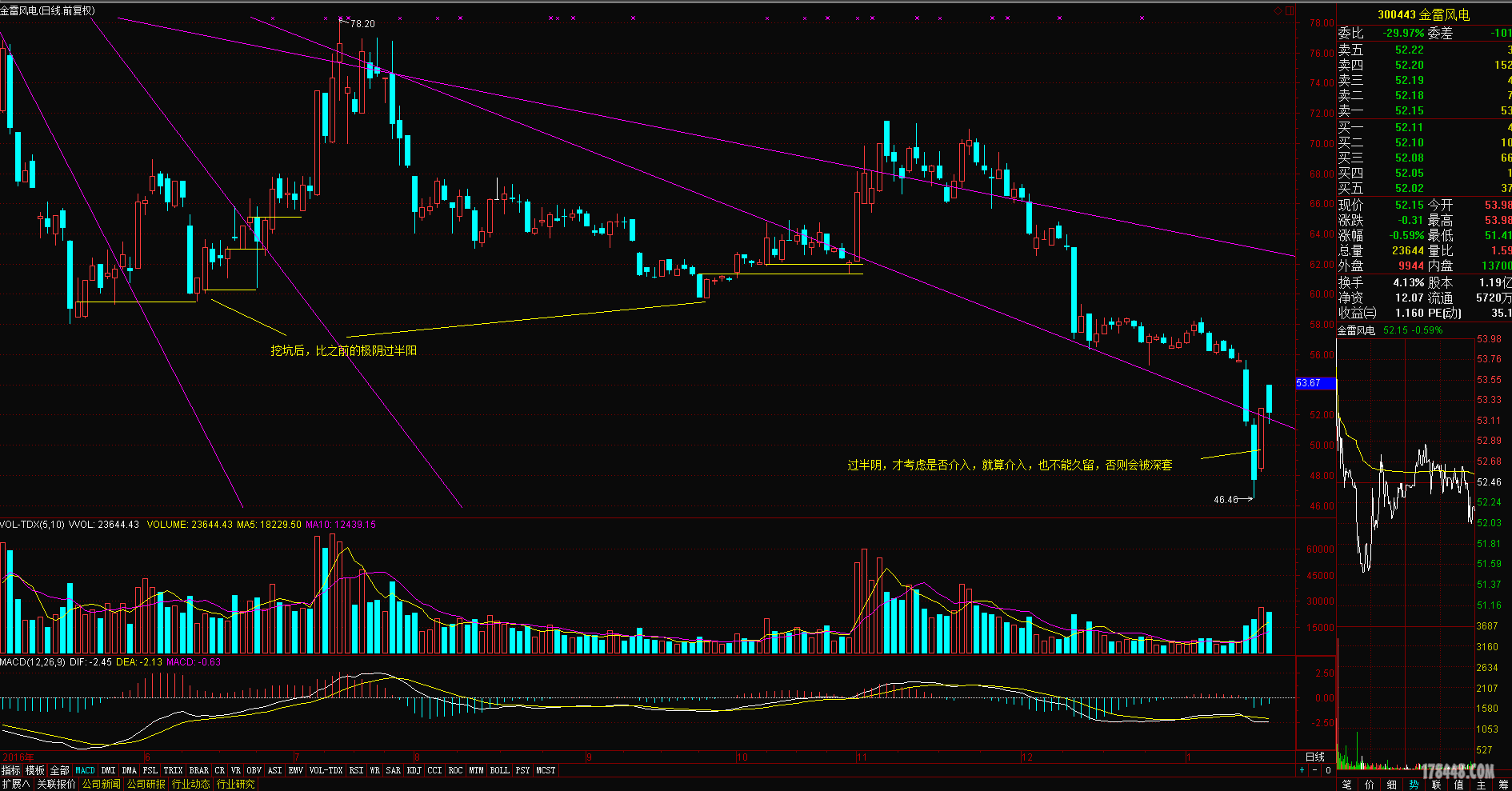Open the 公司研报 company research link
The height and width of the screenshot is (791, 1512).
(146, 784)
